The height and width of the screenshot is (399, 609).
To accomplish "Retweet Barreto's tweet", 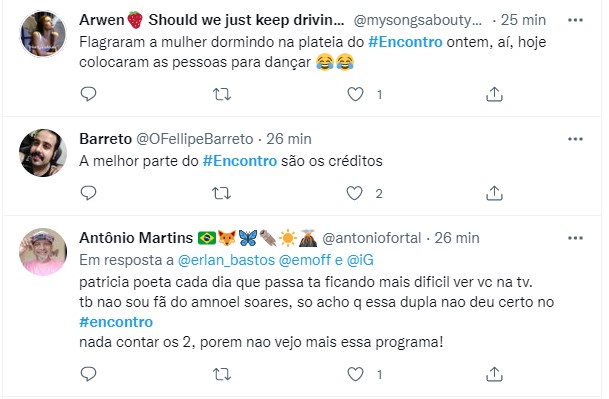I will (222, 193).
